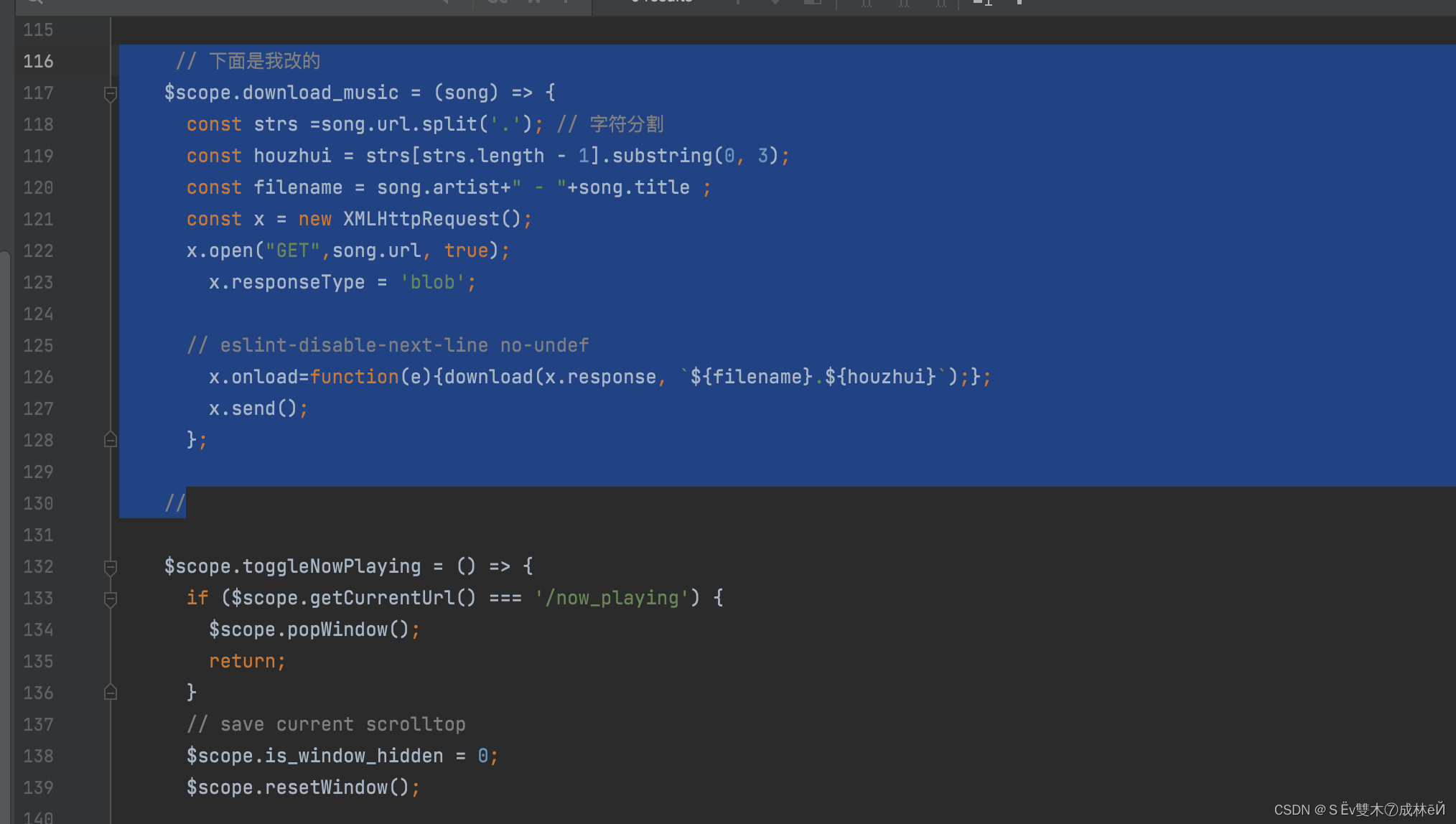1456x824 pixels.
Task: Click the "GET" string in x.open call
Action: pos(293,251)
